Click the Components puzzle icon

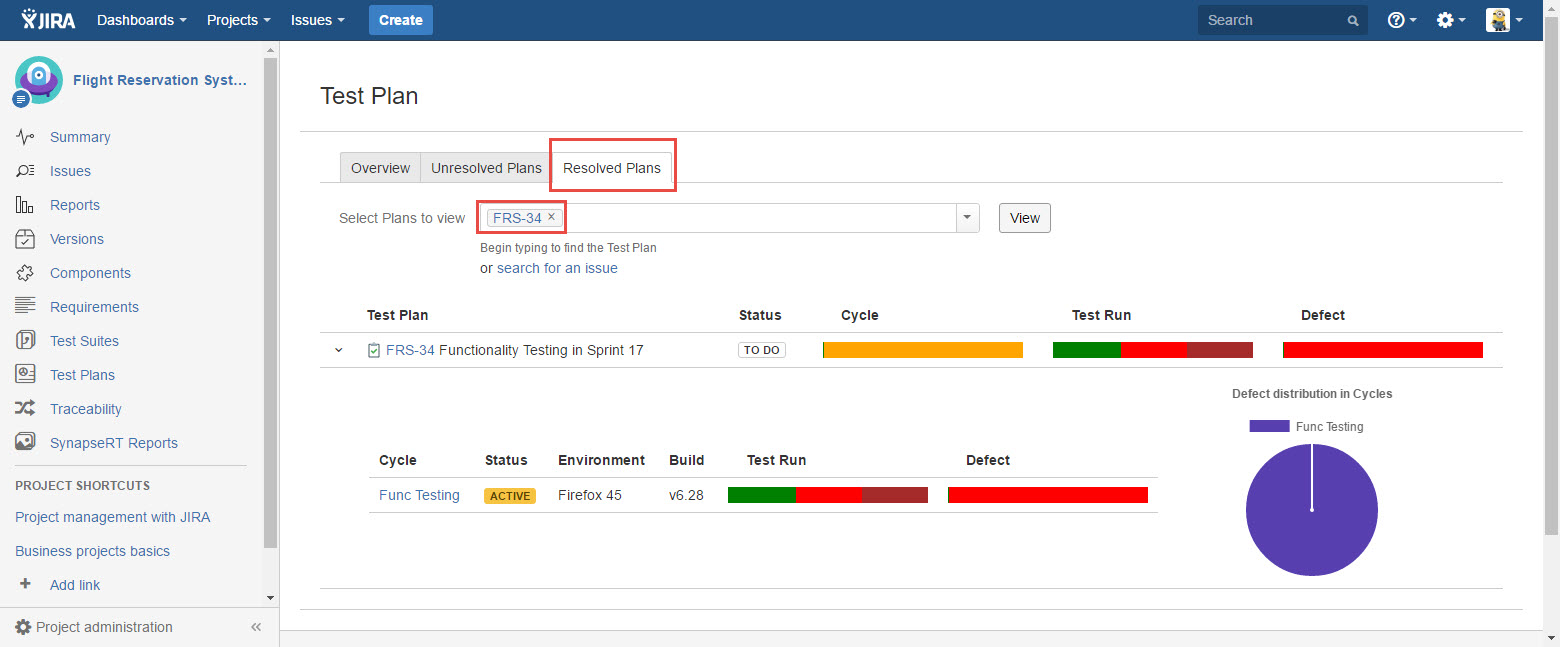(26, 273)
